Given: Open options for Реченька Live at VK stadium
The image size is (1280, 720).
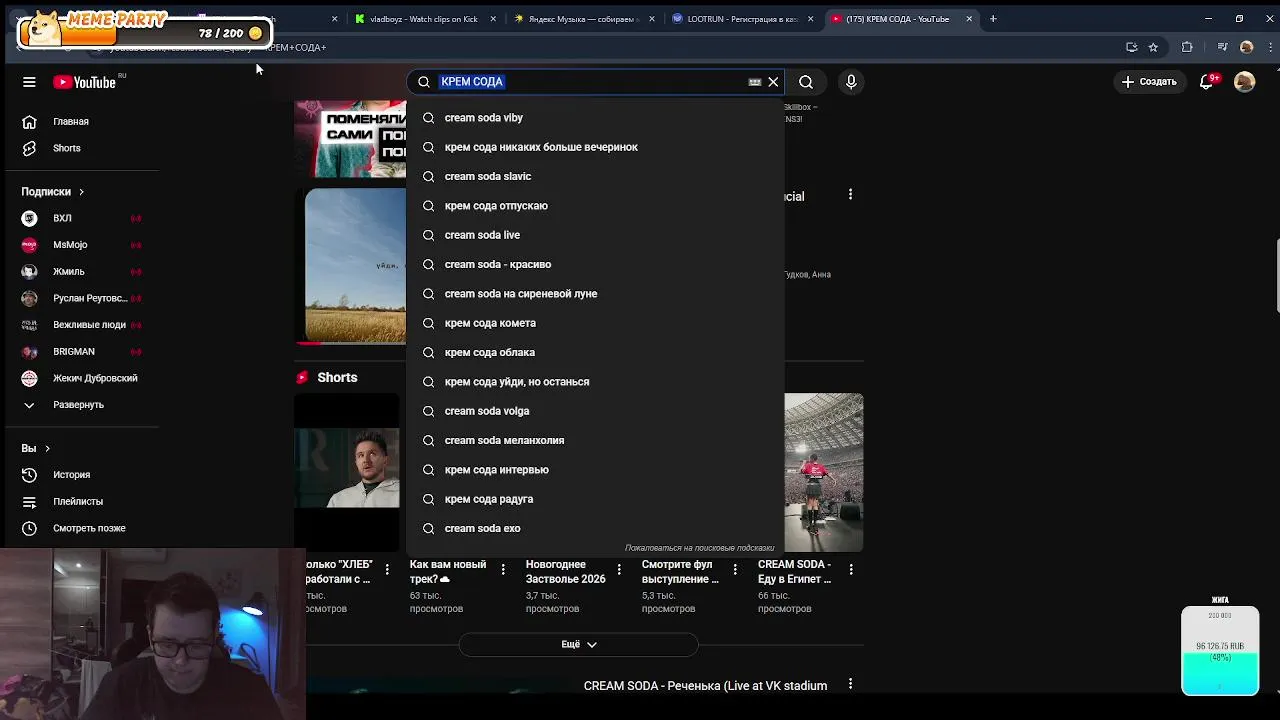Looking at the screenshot, I should tap(851, 684).
